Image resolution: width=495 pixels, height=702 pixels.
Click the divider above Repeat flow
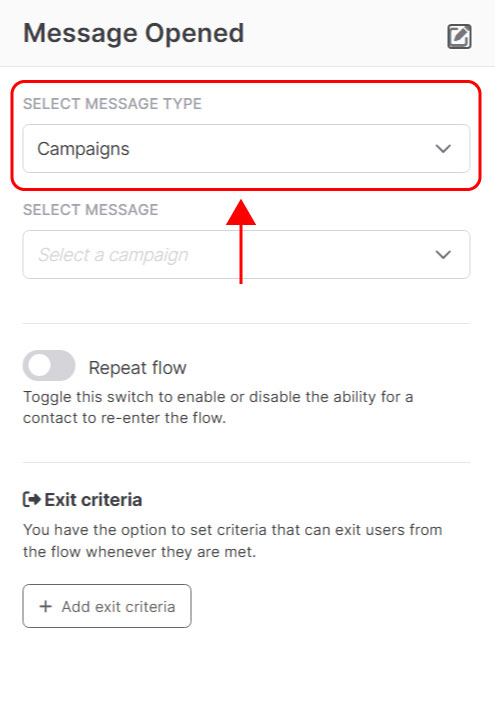[246, 323]
